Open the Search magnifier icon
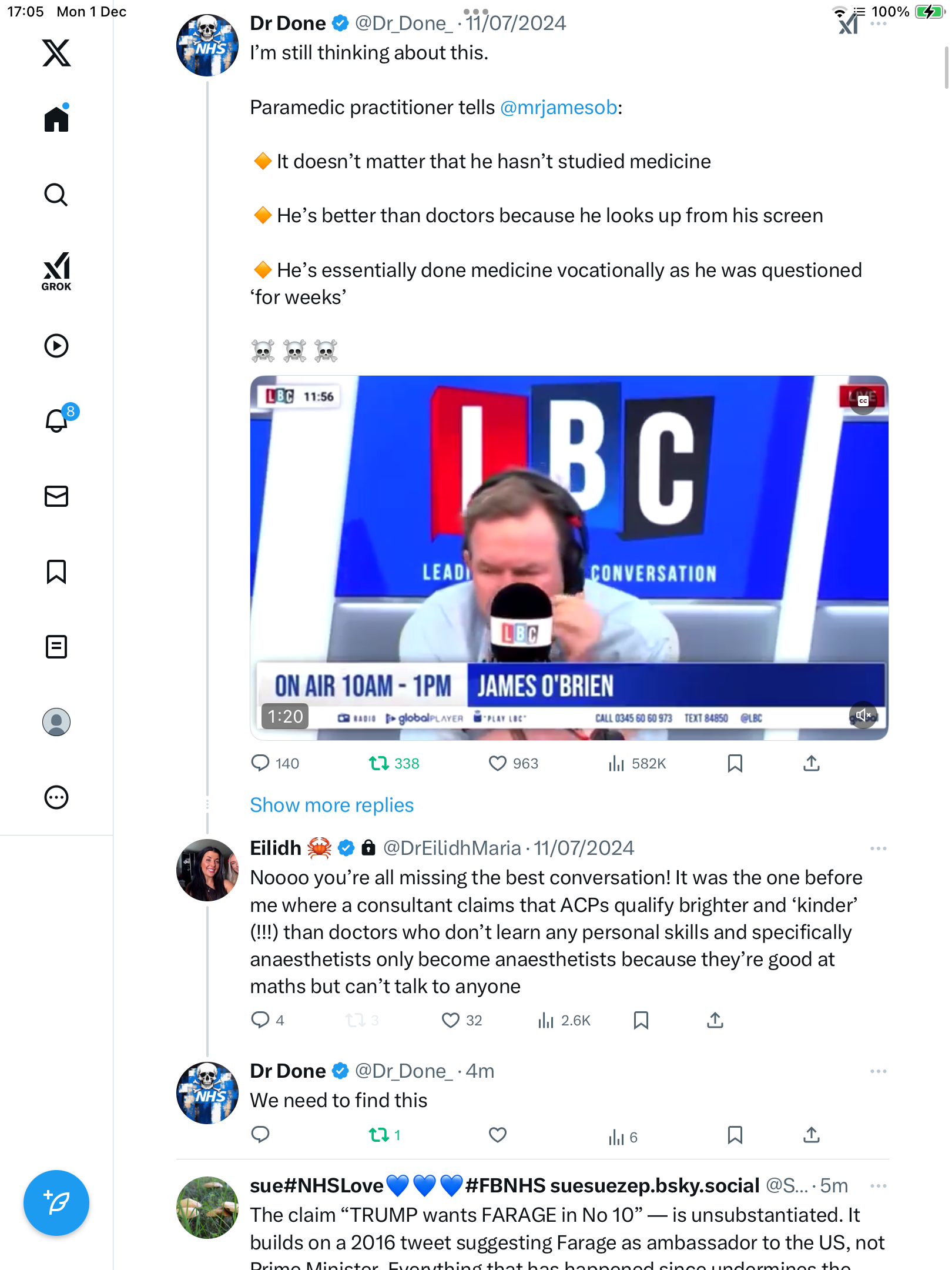 click(56, 195)
